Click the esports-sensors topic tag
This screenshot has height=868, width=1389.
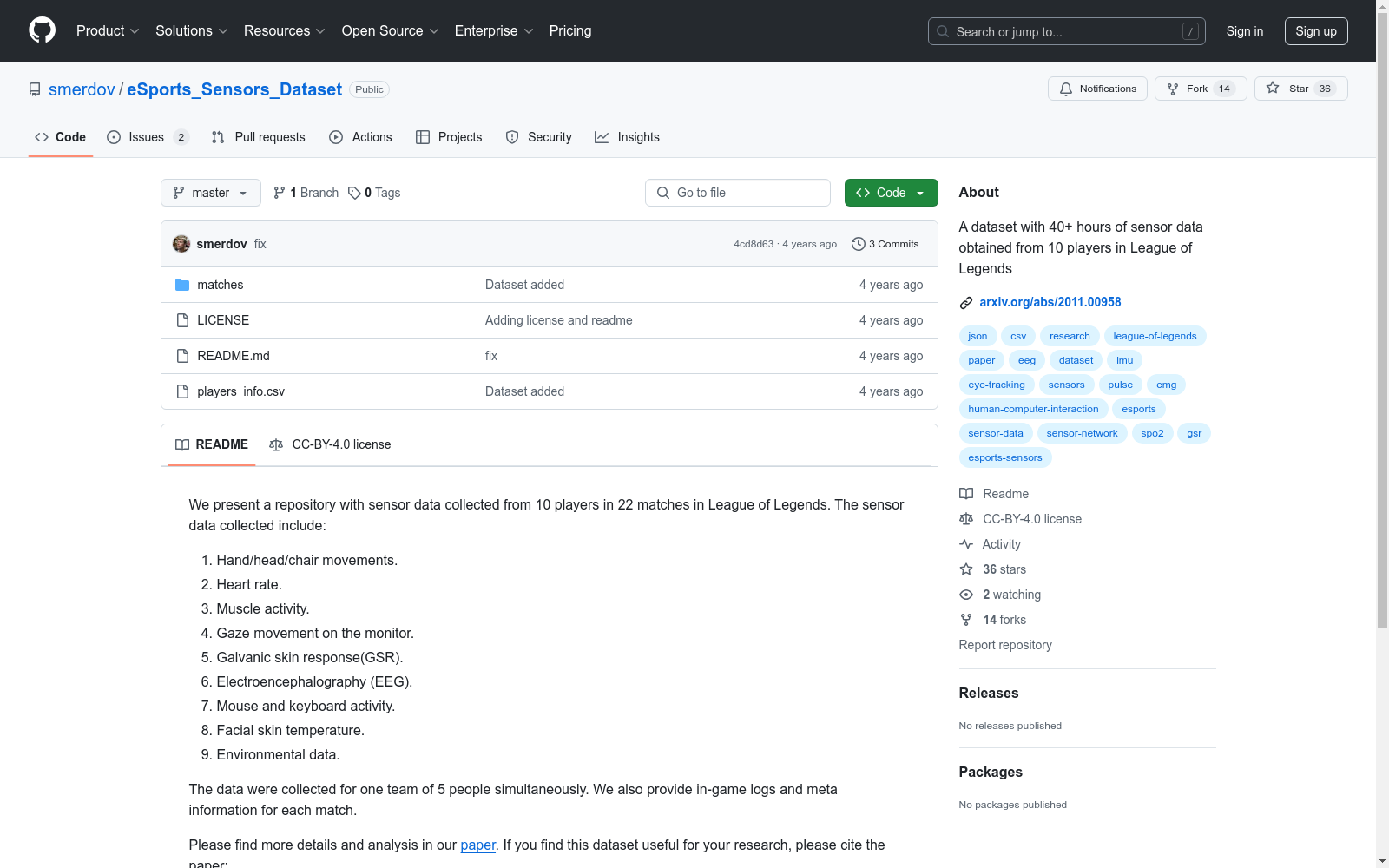point(1005,457)
